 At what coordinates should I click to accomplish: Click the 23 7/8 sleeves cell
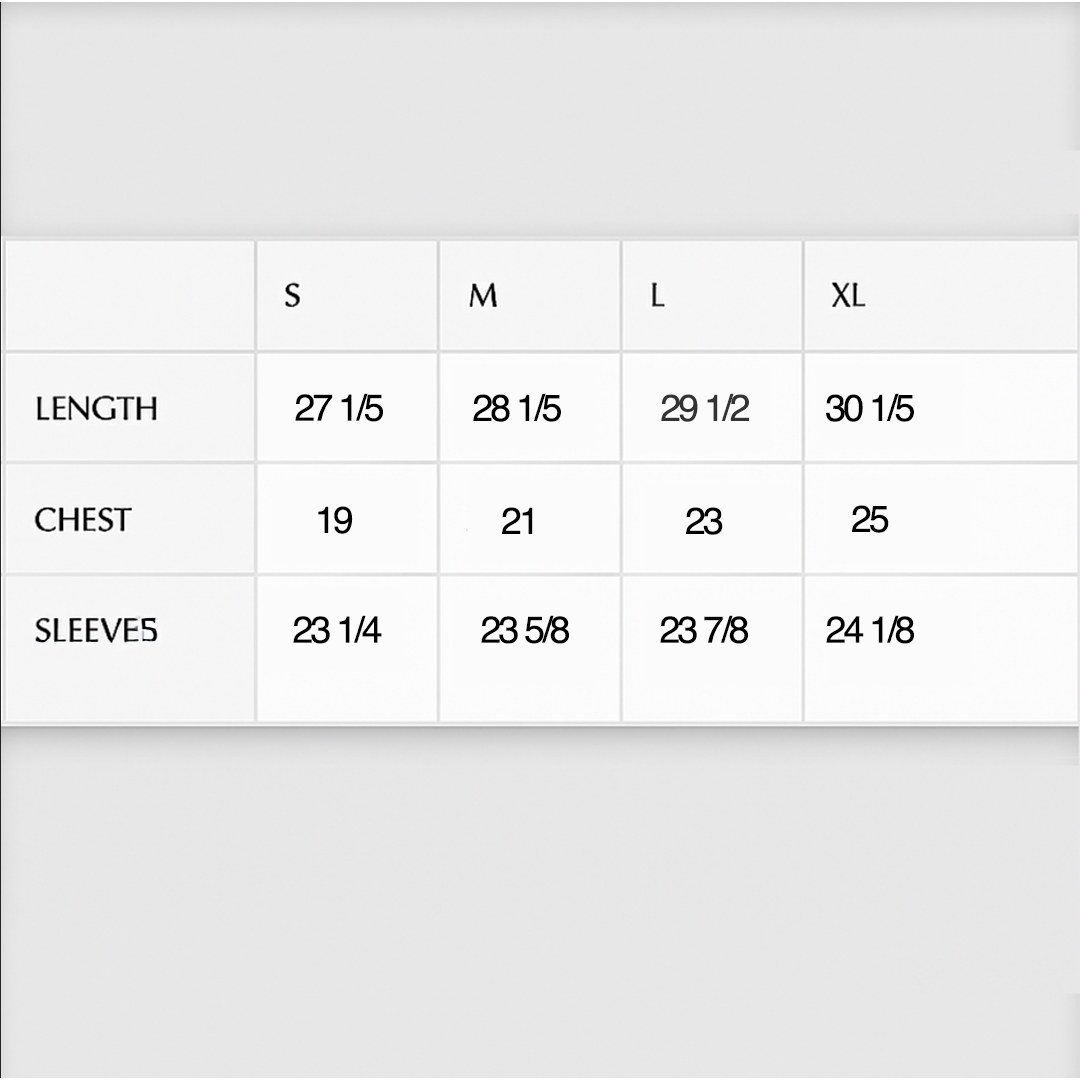pos(704,630)
